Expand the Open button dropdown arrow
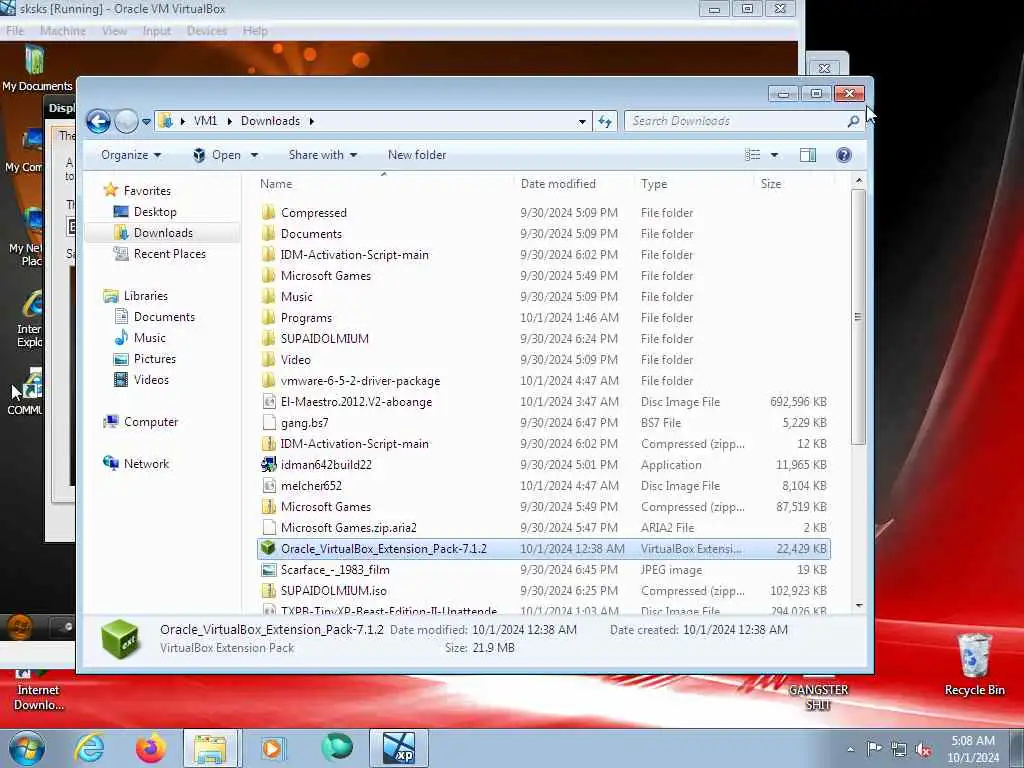 [254, 155]
